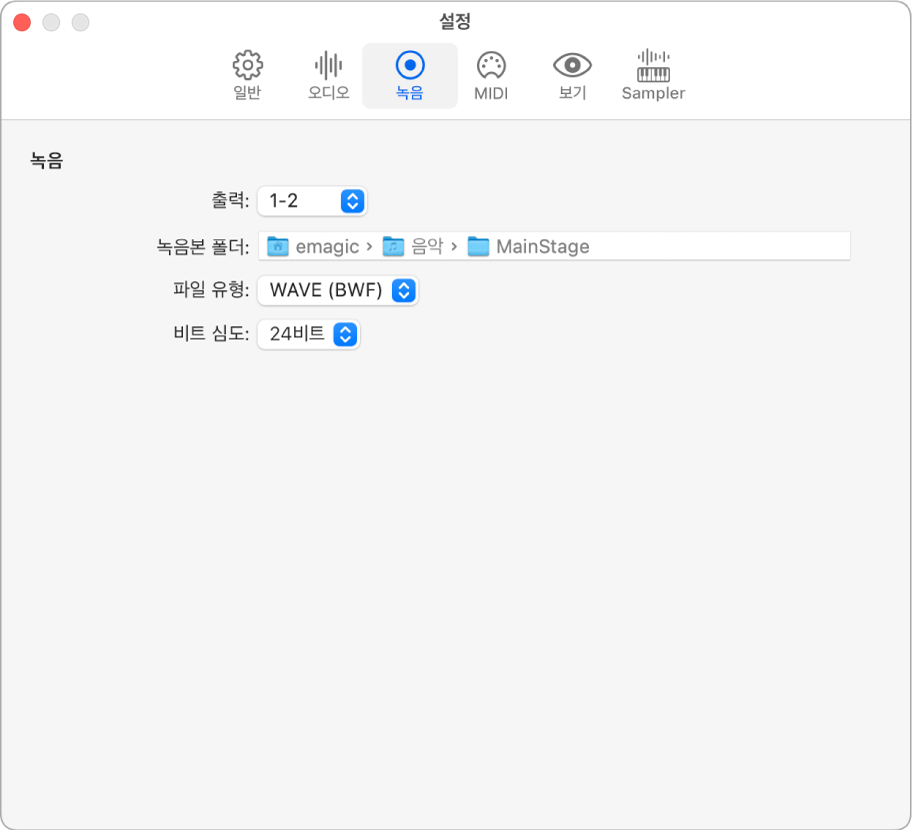Screen dimensions: 912x830
Task: Click the 녹음 section heading
Action: tap(47, 160)
